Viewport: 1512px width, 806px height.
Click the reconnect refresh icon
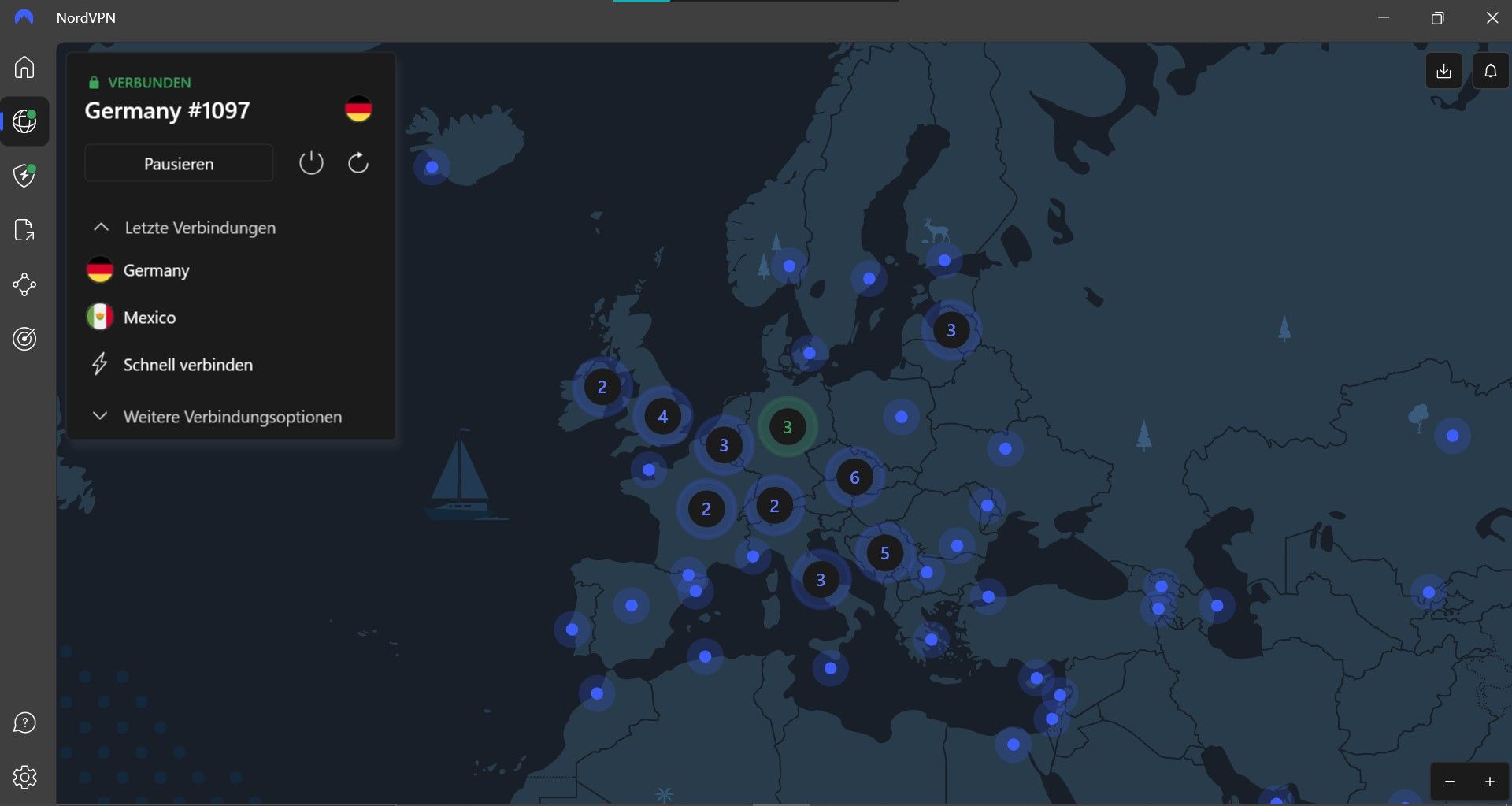click(358, 163)
